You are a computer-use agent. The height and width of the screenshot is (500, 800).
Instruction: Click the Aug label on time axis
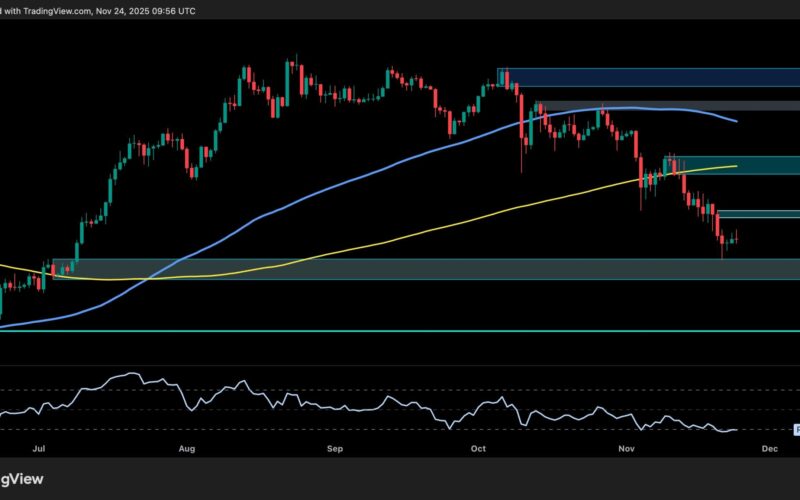click(187, 451)
